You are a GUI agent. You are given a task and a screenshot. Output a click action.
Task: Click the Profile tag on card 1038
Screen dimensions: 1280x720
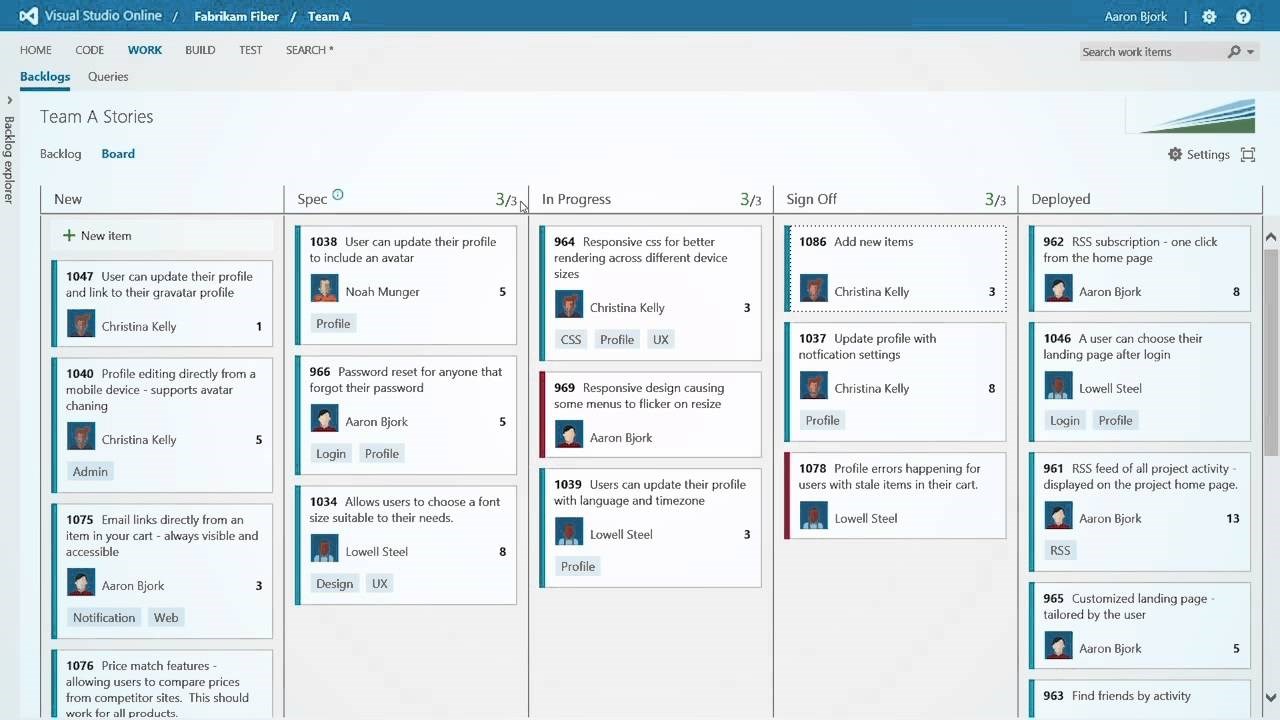point(333,324)
